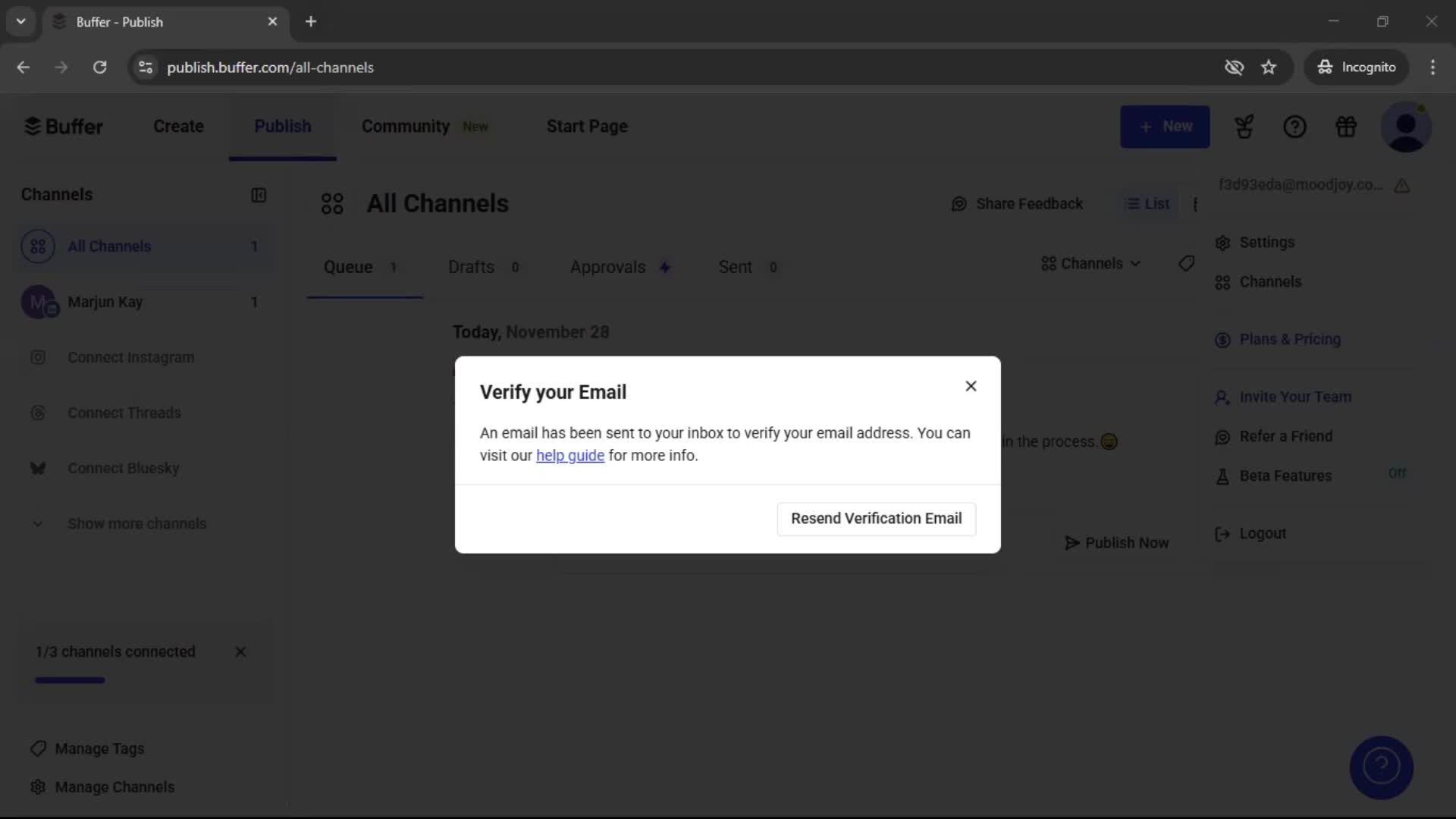
Task: Enable incognito site permissions eye icon
Action: (1235, 67)
